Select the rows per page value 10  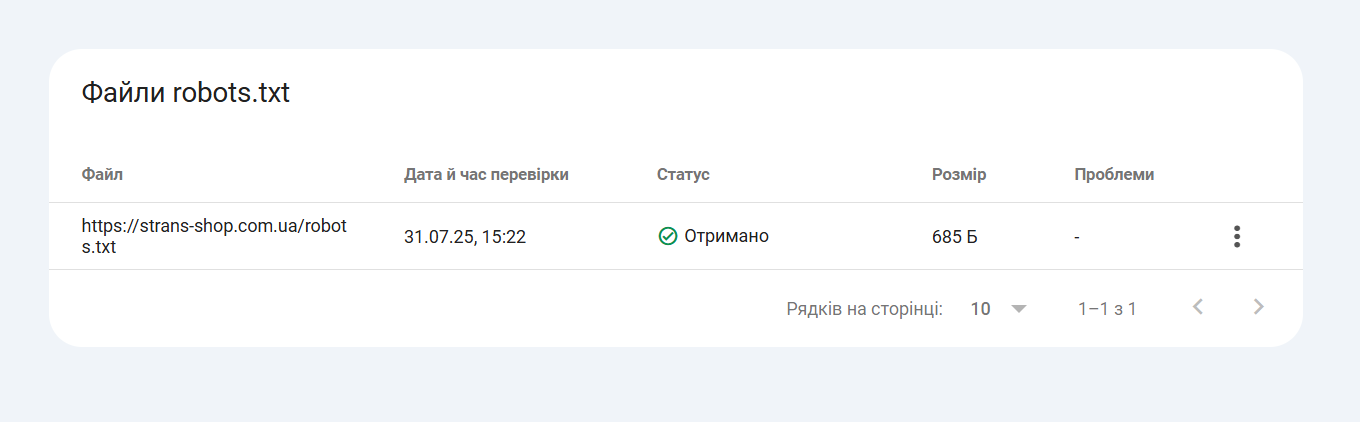980,309
